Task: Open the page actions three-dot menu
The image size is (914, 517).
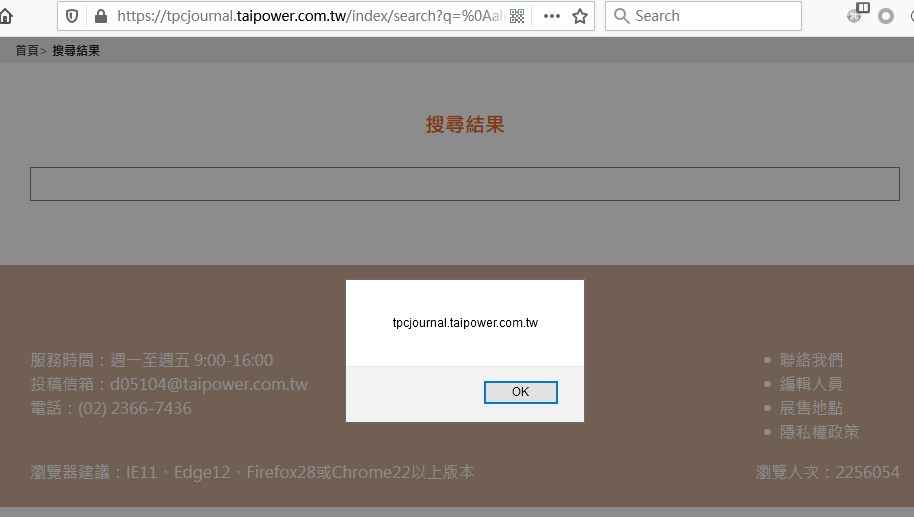Action: pos(551,16)
